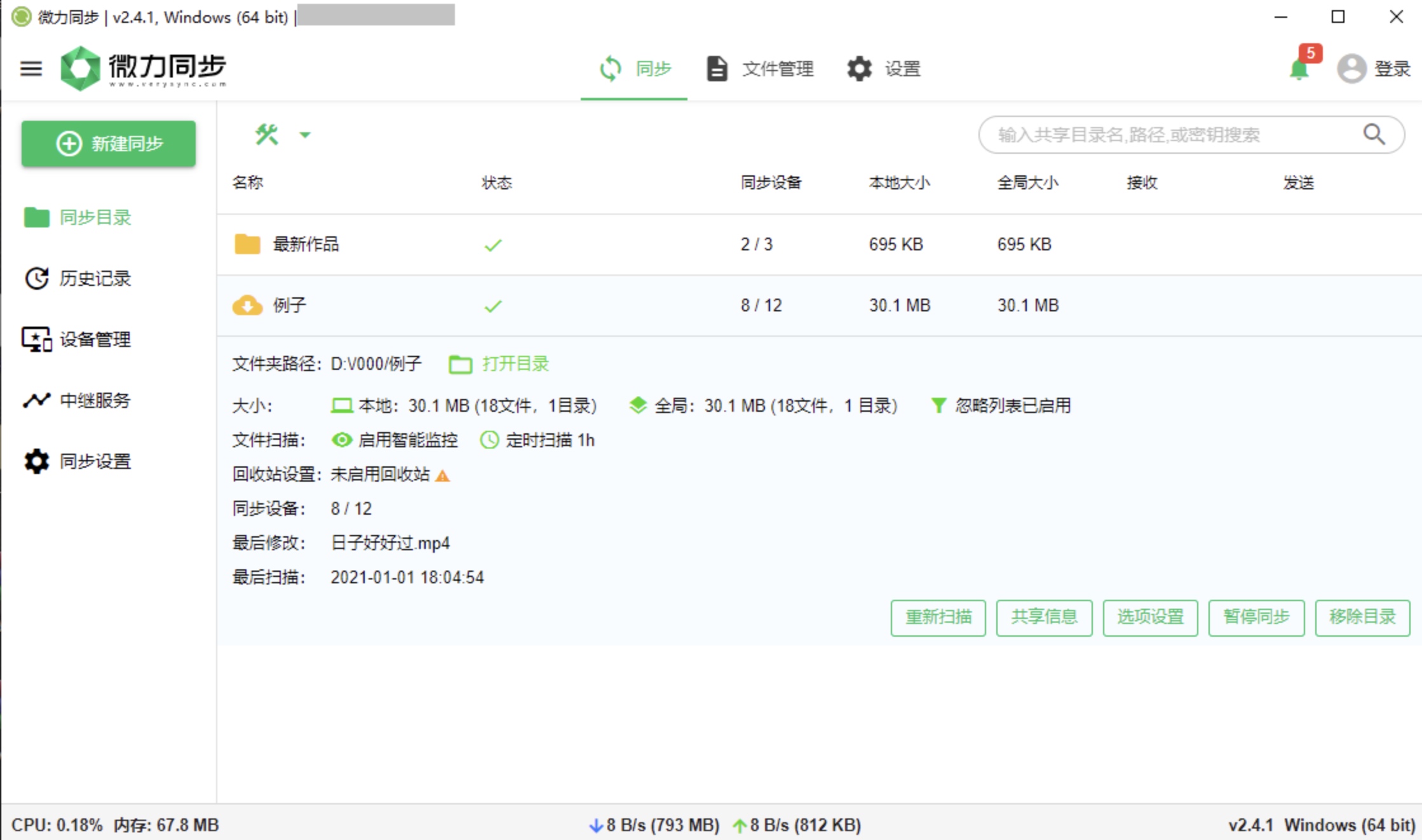1422x840 pixels.
Task: Click the user avatar icon beside 登录
Action: (x=1351, y=68)
